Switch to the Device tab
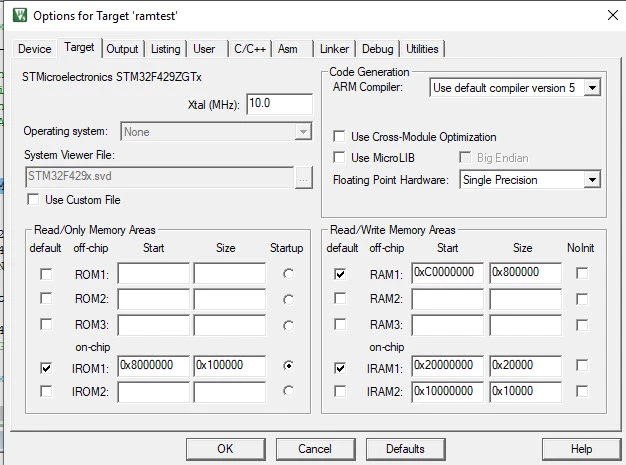 [x=35, y=49]
